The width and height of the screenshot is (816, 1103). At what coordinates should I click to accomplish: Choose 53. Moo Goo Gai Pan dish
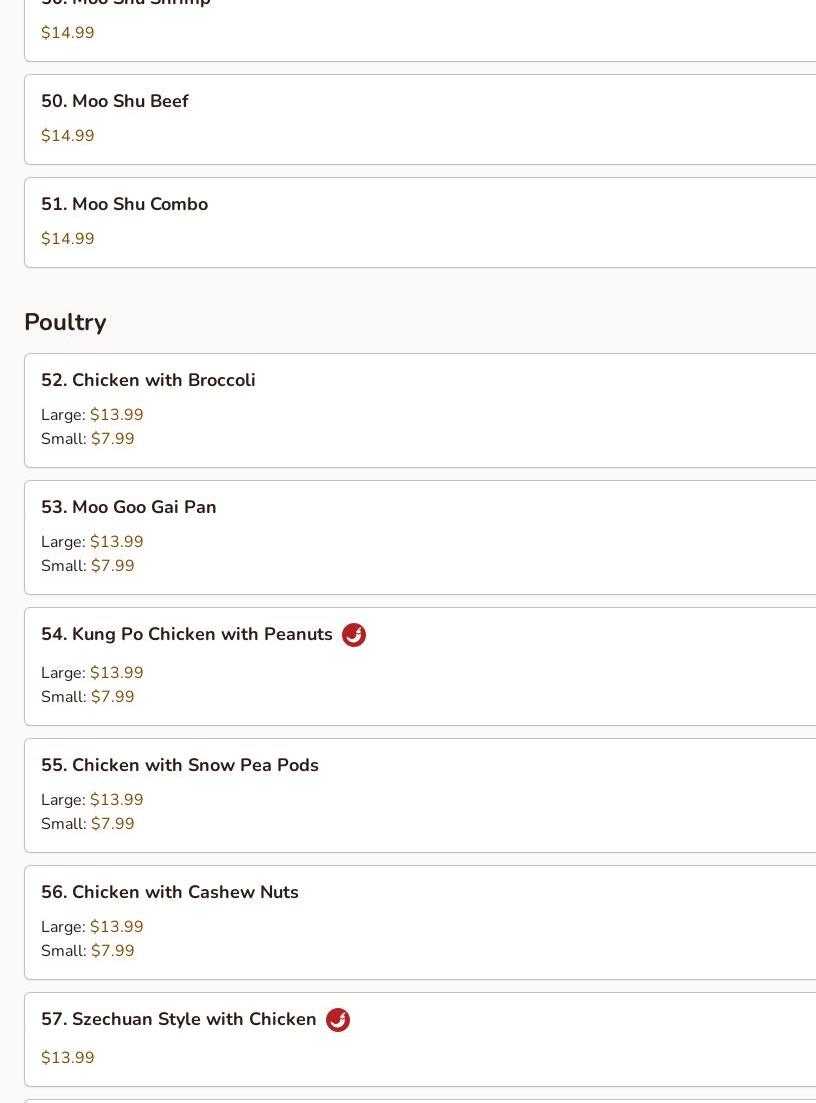click(x=420, y=537)
